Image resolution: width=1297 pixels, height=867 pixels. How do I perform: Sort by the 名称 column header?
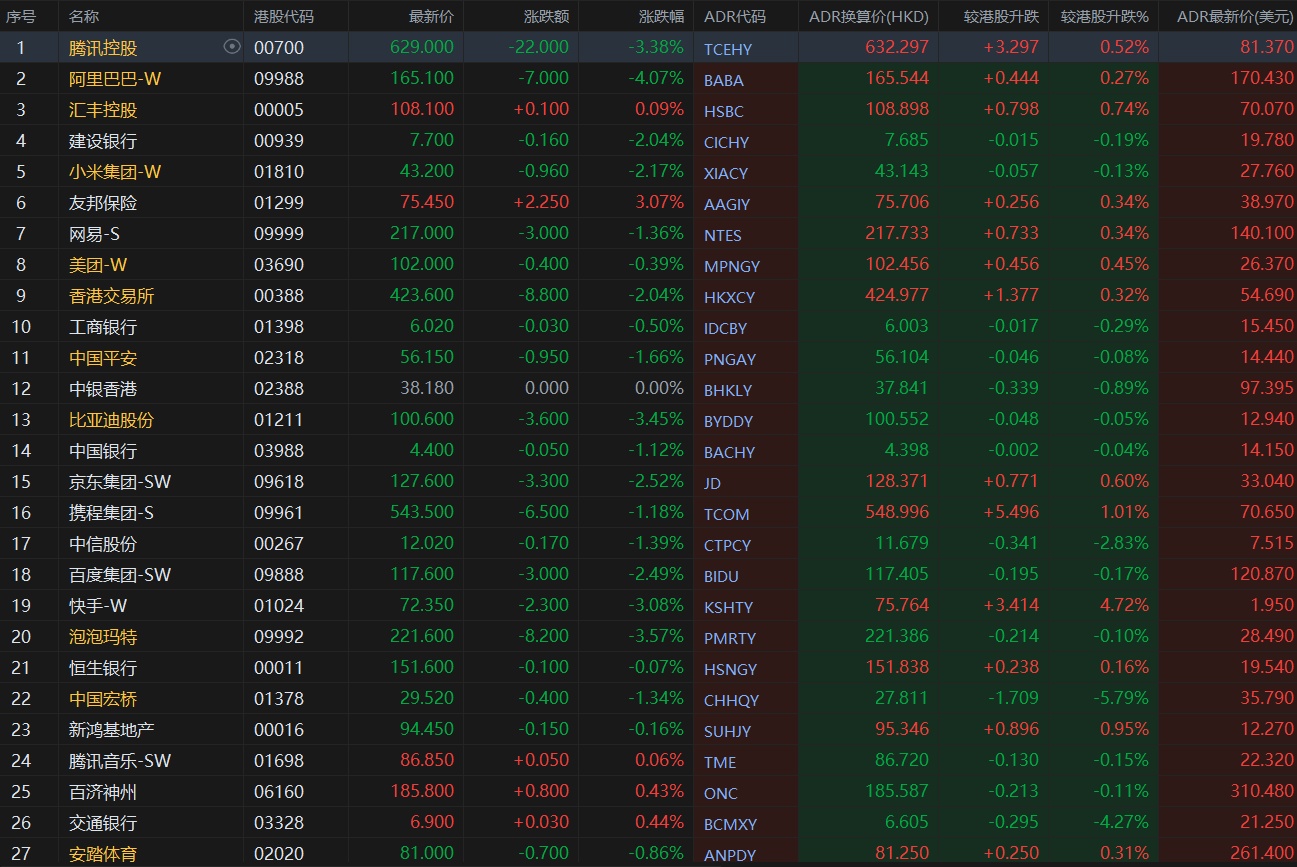click(84, 16)
